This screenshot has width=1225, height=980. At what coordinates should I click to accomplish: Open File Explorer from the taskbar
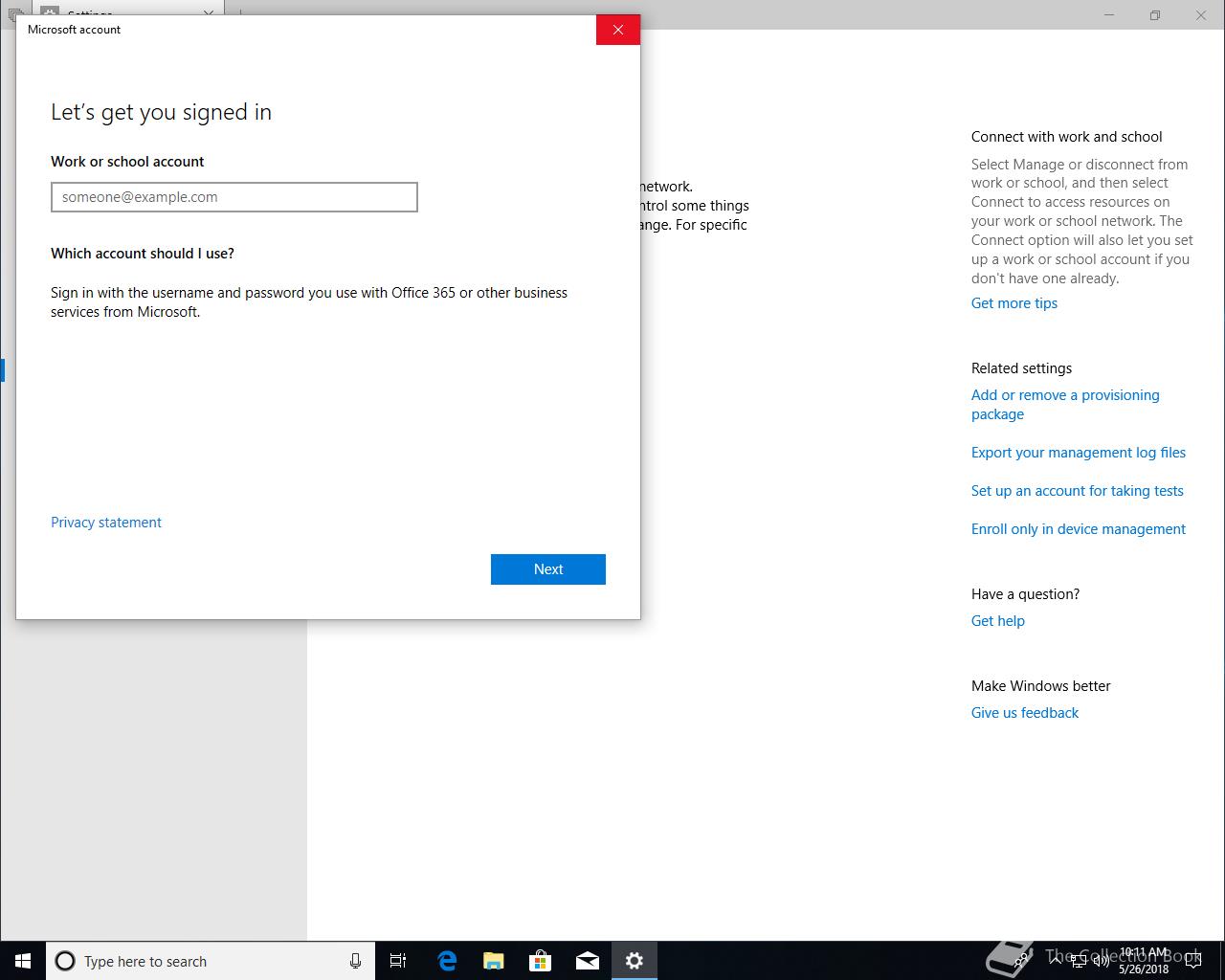pos(494,961)
